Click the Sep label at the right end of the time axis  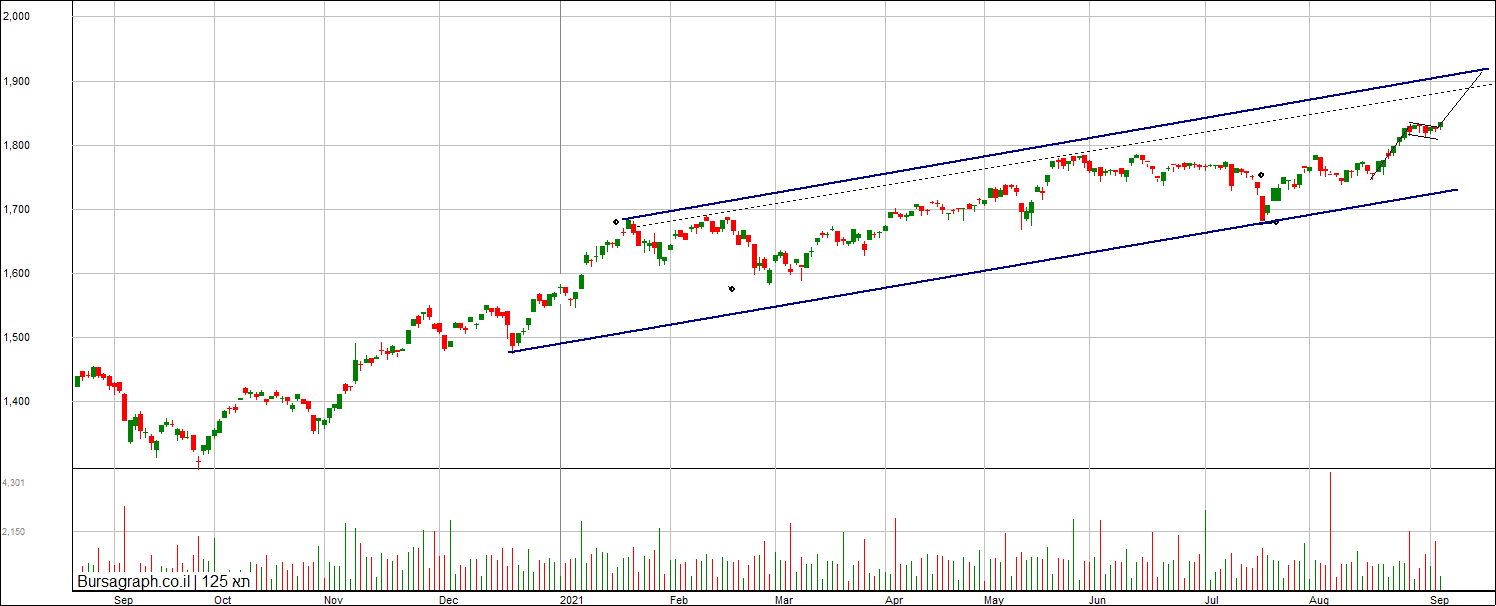[x=1439, y=600]
